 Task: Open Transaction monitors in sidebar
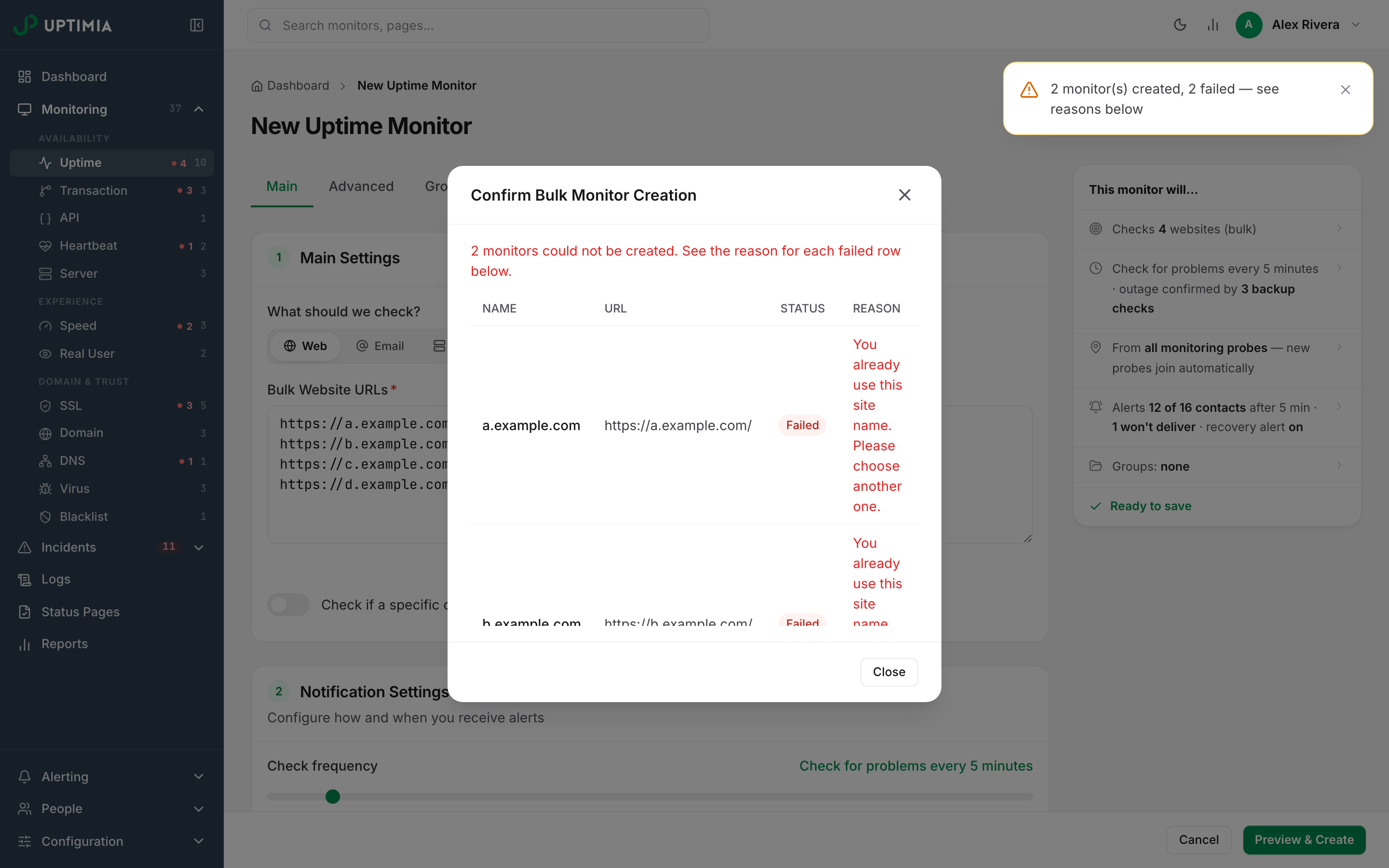pos(112,190)
